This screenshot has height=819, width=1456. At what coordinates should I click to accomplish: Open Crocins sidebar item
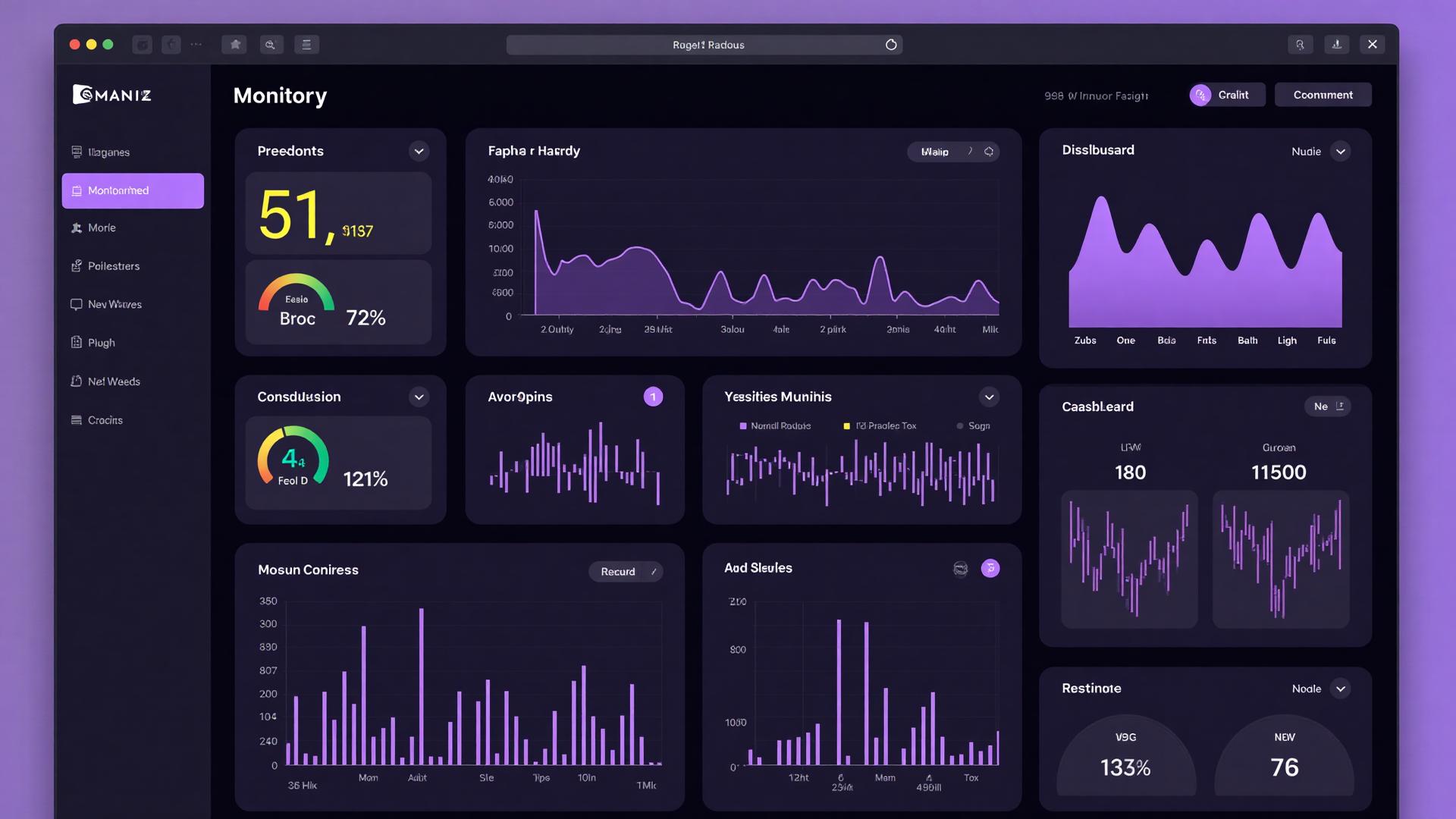[133, 420]
